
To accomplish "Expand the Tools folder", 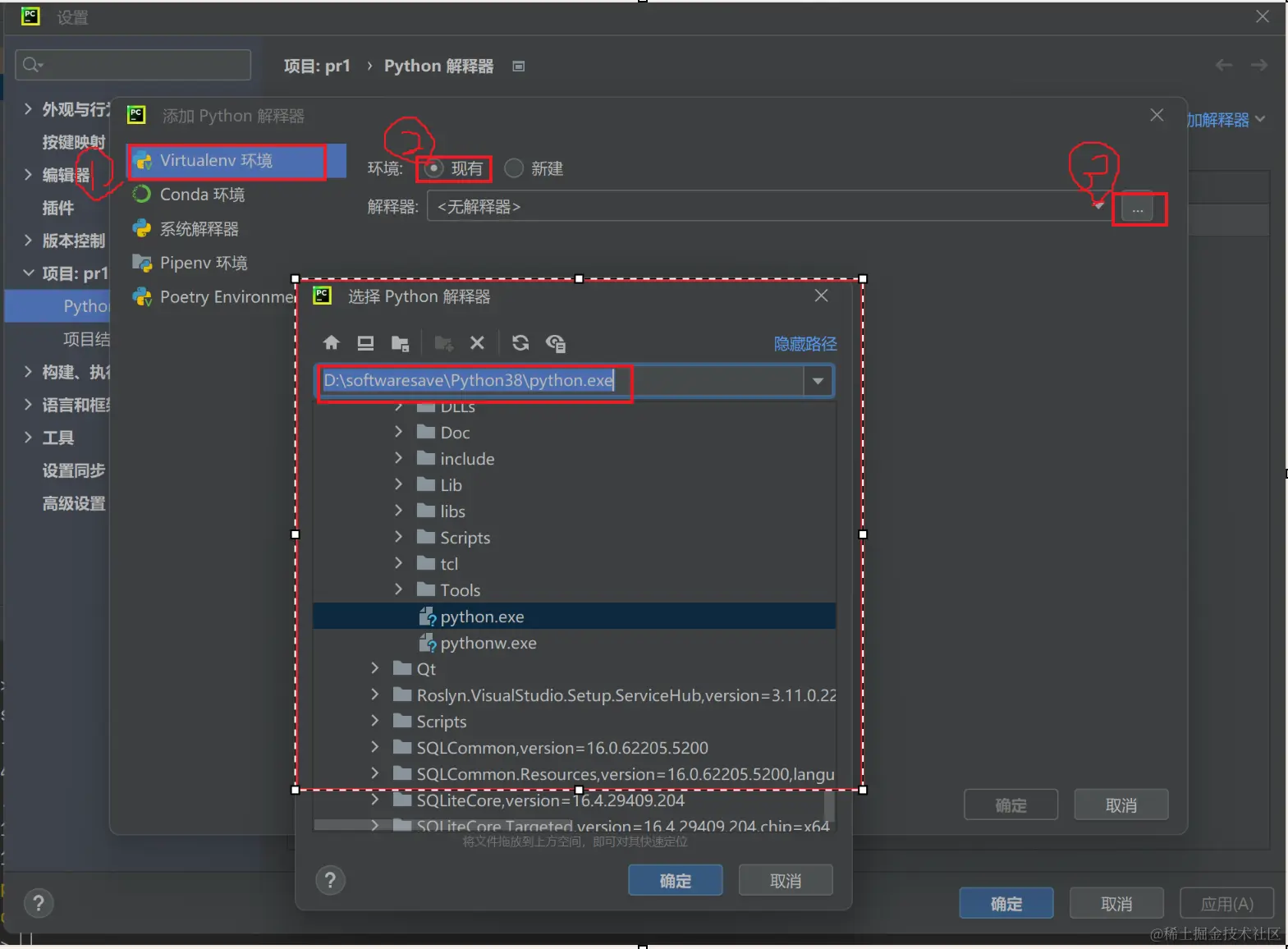I will 399,589.
